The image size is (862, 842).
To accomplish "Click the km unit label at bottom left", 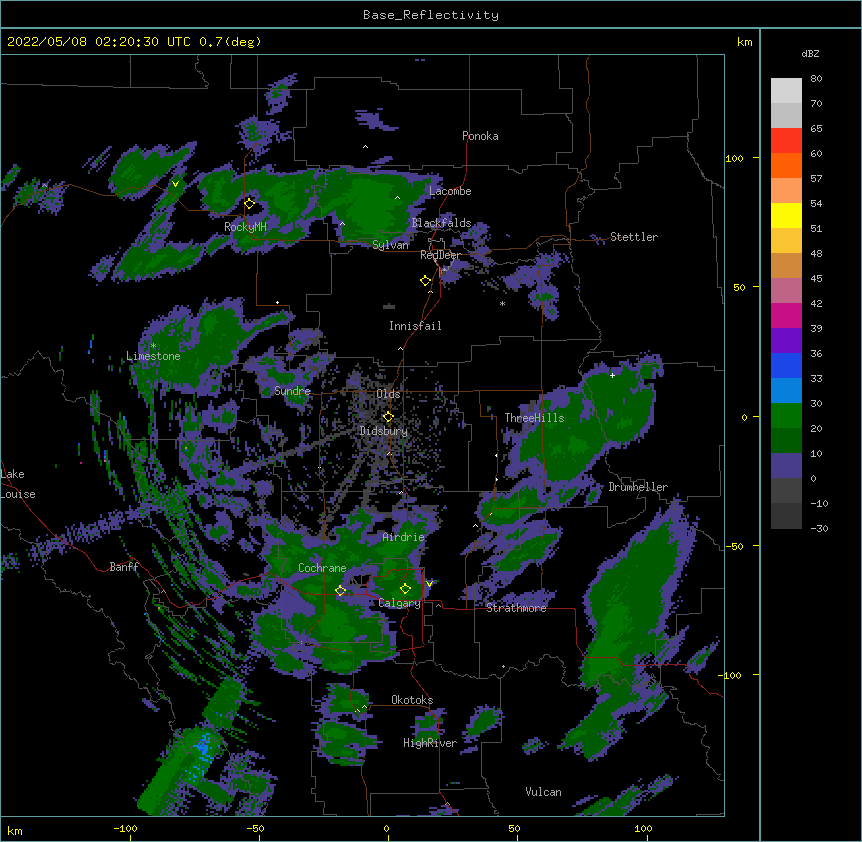I will point(15,830).
